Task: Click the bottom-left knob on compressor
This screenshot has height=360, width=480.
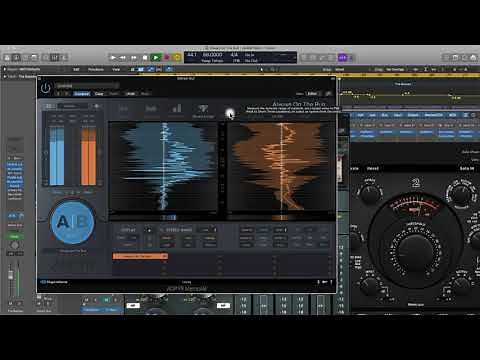Action: (370, 285)
